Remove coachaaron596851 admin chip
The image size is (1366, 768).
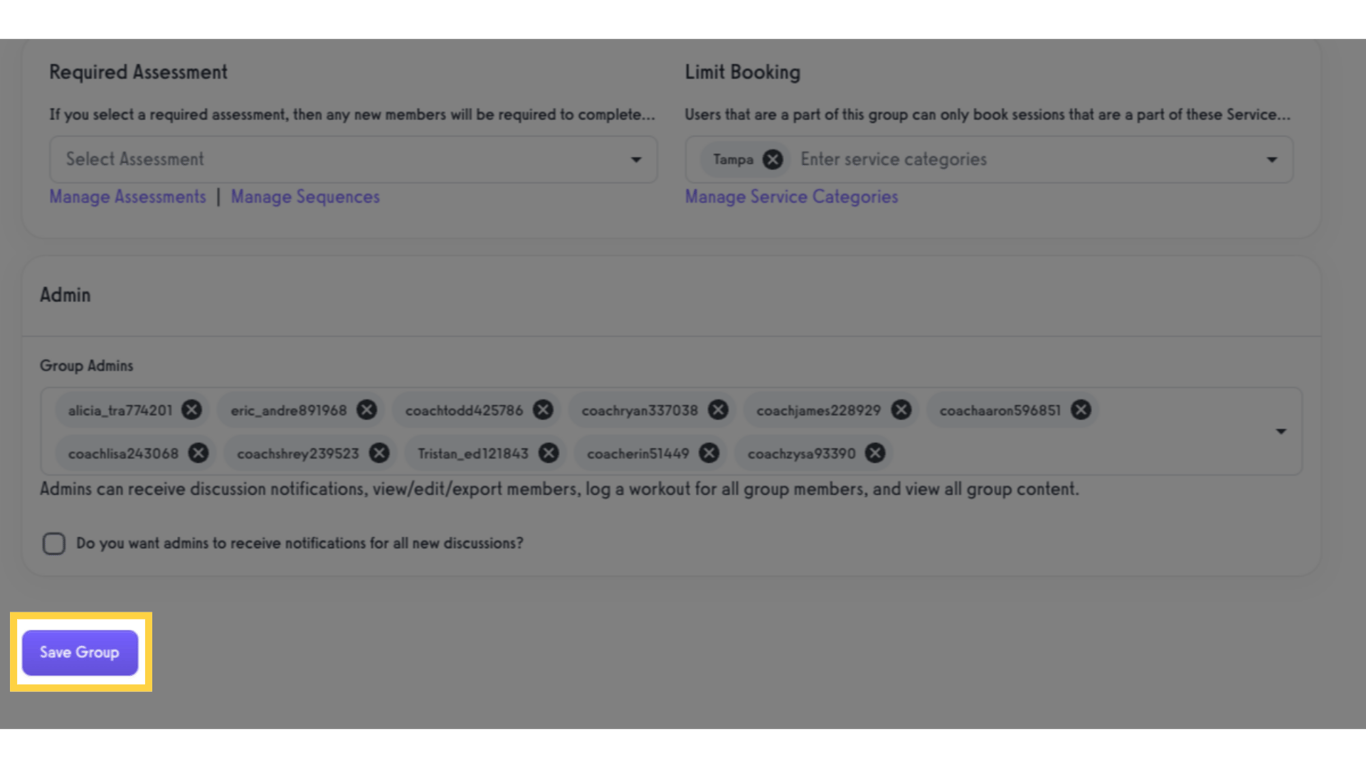(1081, 410)
